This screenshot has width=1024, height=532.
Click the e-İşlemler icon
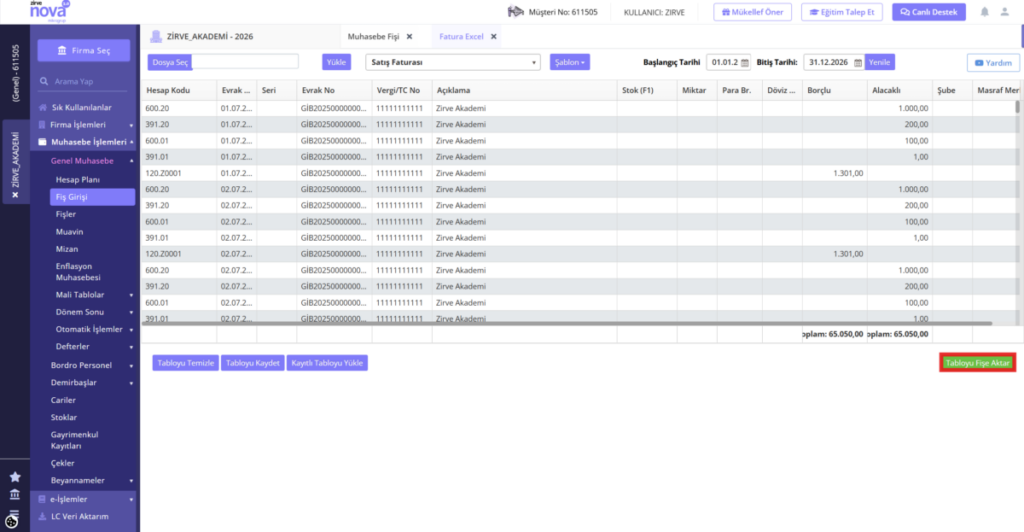coord(42,499)
